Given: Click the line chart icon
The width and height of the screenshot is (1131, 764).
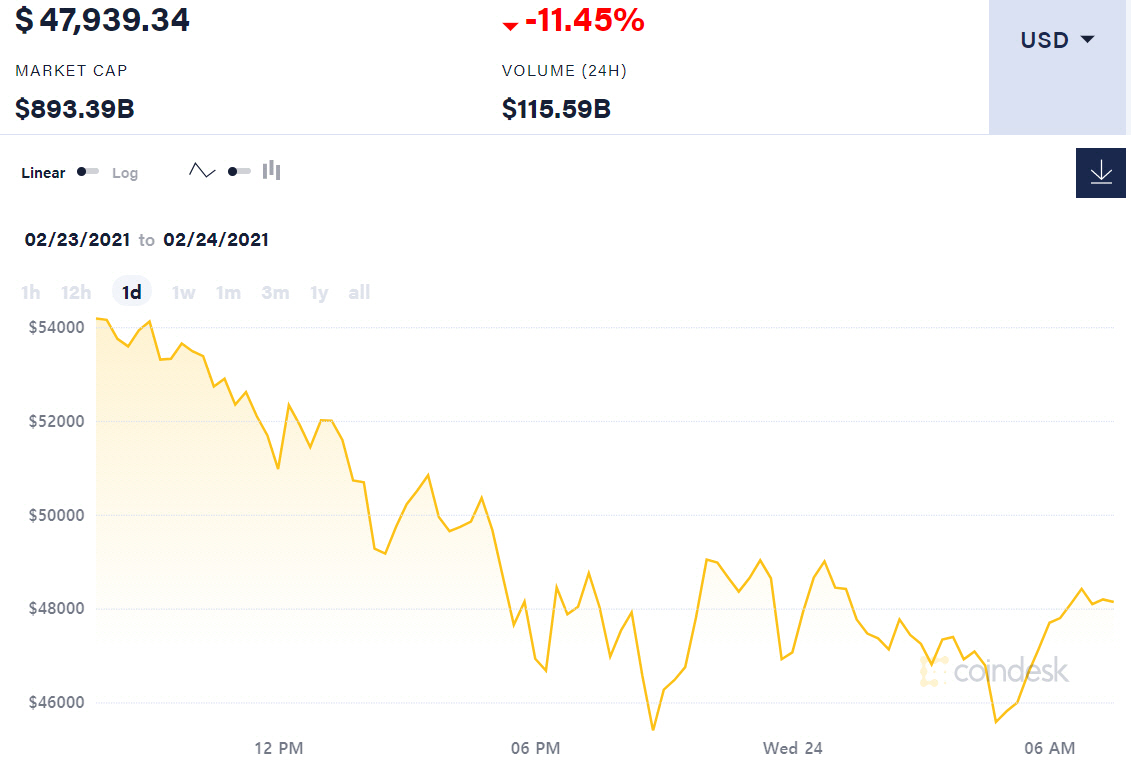Looking at the screenshot, I should click(202, 171).
